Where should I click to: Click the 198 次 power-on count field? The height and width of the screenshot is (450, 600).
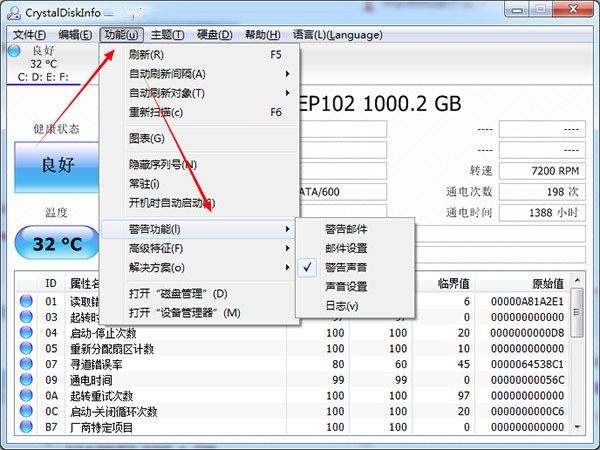pyautogui.click(x=542, y=192)
